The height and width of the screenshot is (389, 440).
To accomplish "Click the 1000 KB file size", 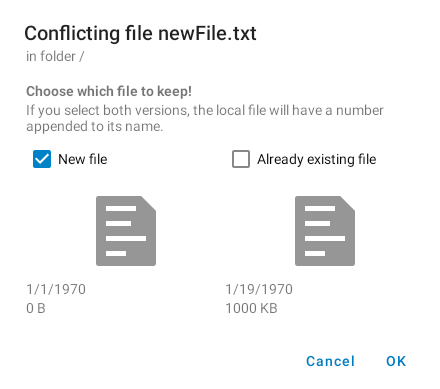I will [x=251, y=308].
